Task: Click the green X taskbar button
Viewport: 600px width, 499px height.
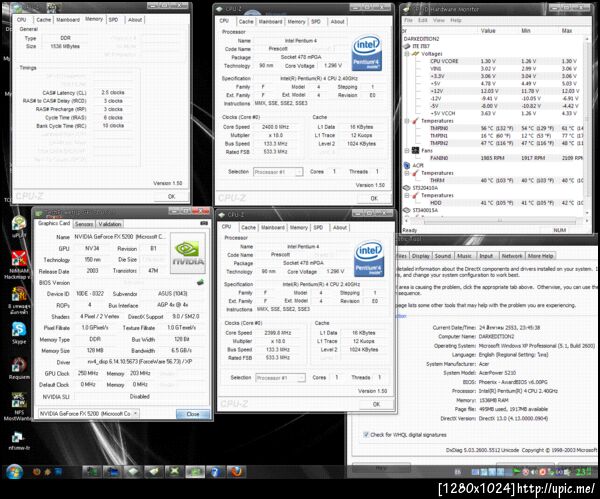Action: click(174, 471)
